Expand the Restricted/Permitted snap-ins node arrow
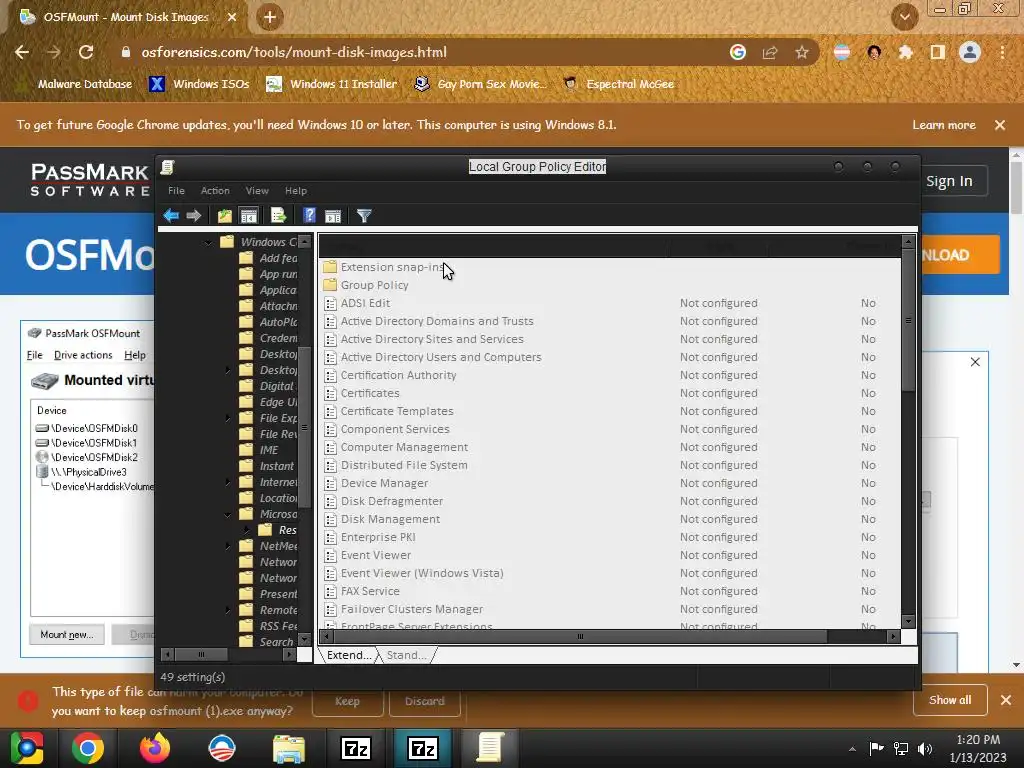The height and width of the screenshot is (768, 1024). [247, 530]
